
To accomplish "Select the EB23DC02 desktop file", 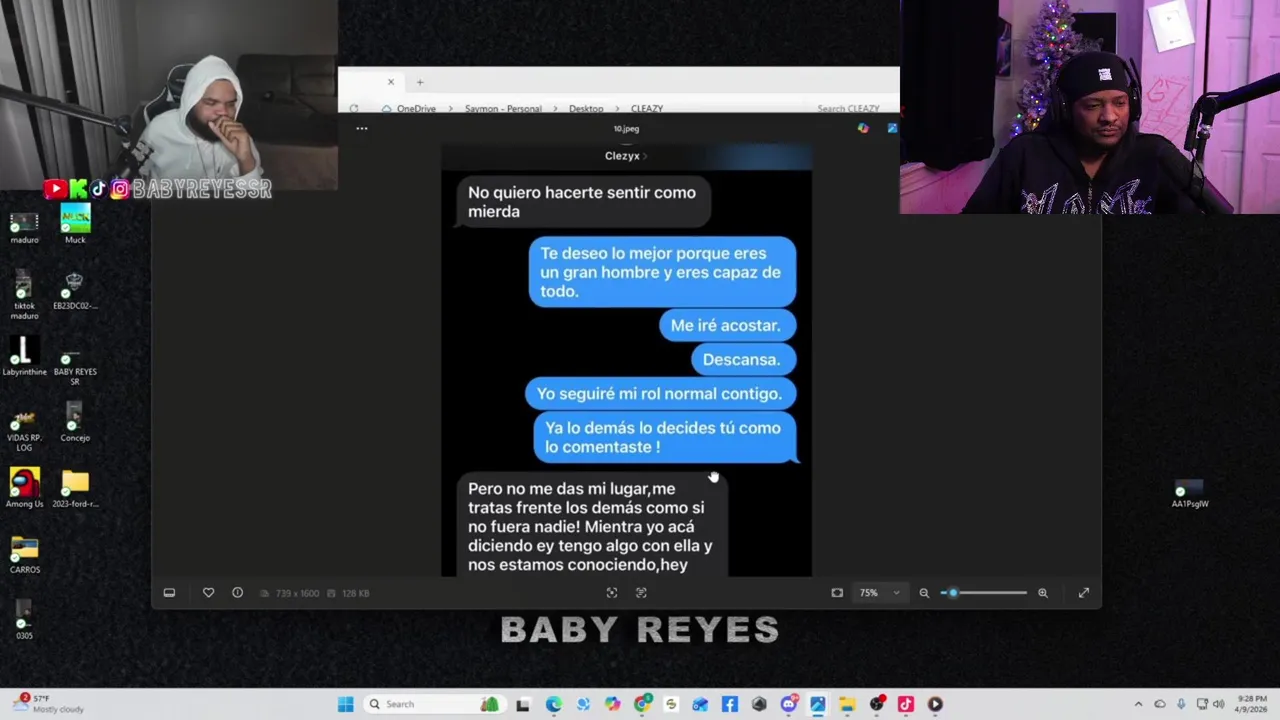I will click(x=75, y=291).
